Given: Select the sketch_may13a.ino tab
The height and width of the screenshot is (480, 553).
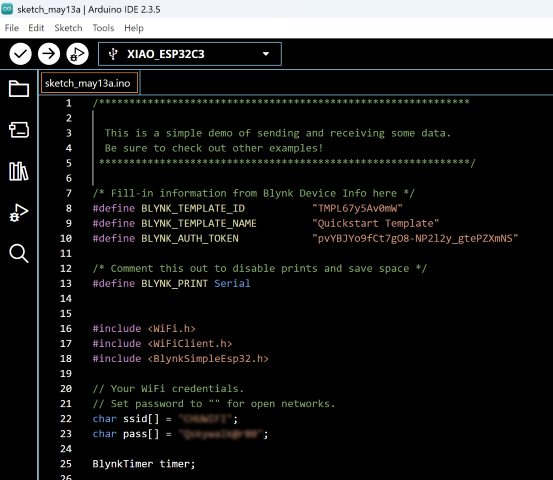Looking at the screenshot, I should [x=90, y=83].
